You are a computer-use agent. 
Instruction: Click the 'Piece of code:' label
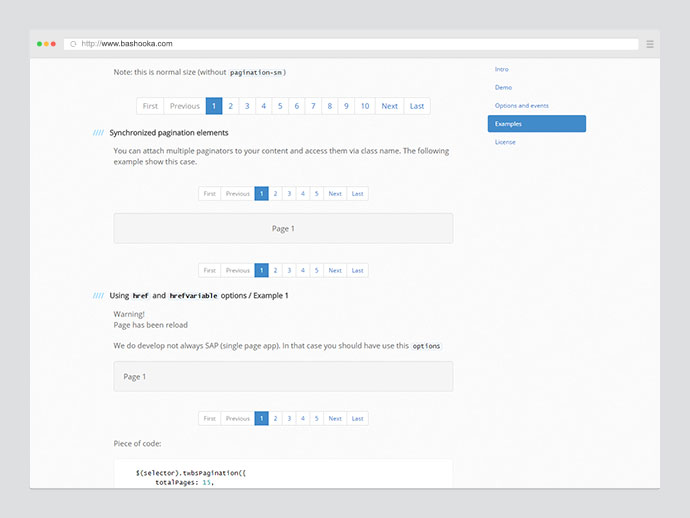(x=137, y=444)
